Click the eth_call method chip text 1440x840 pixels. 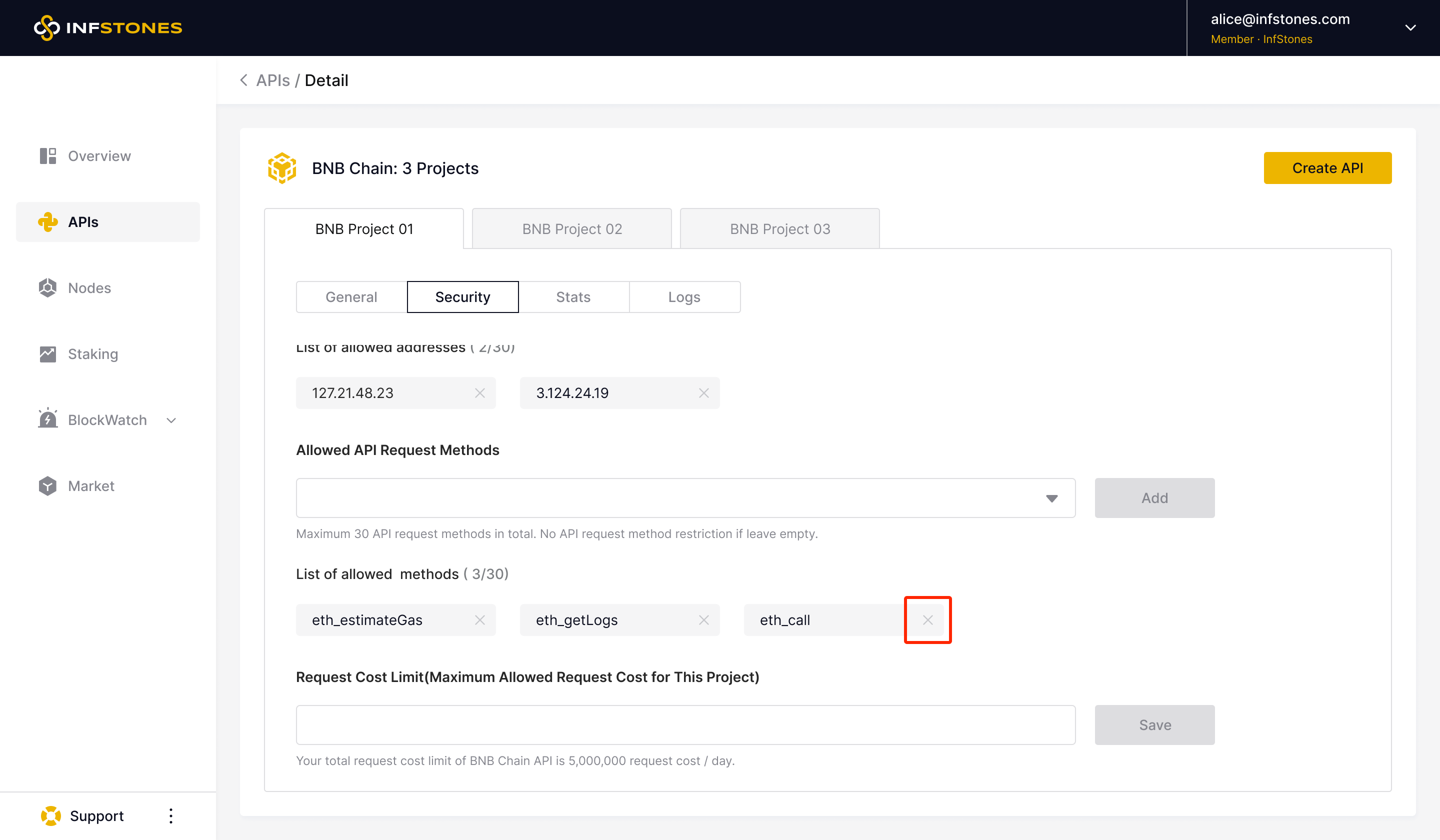click(785, 620)
